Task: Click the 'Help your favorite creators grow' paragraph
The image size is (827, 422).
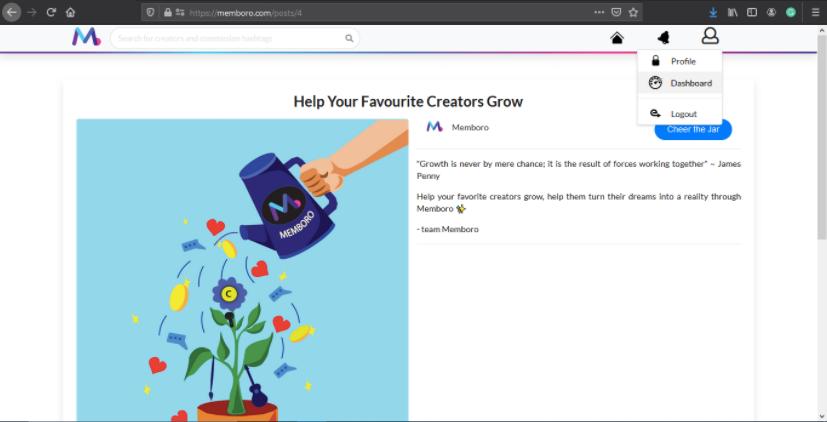Action: [579, 203]
